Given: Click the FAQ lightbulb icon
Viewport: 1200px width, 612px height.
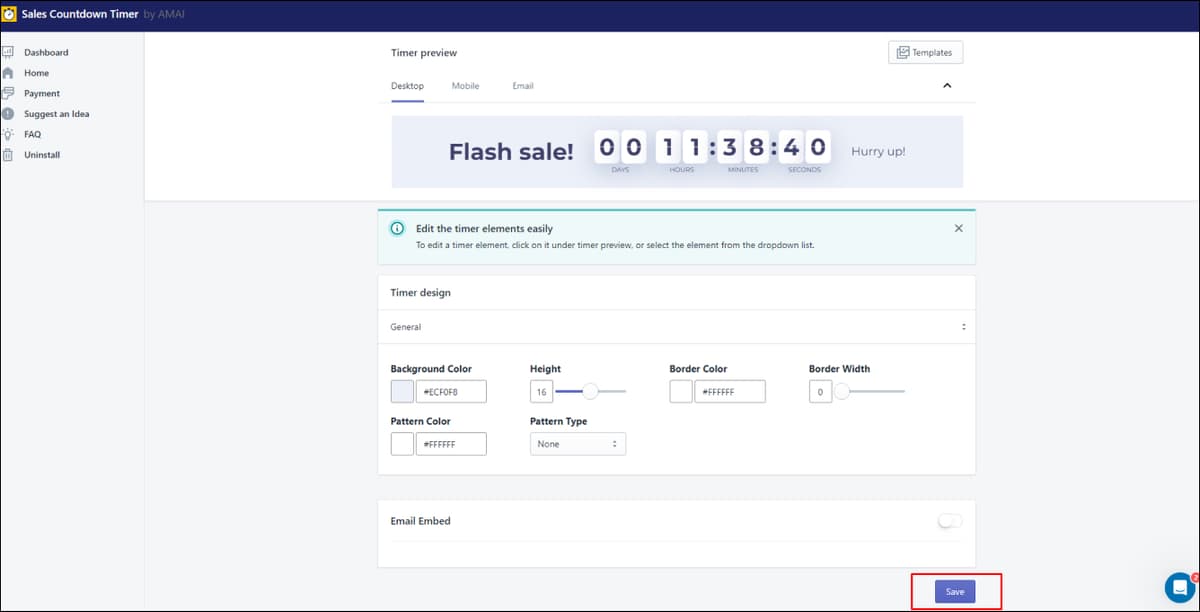Looking at the screenshot, I should click(x=7, y=134).
